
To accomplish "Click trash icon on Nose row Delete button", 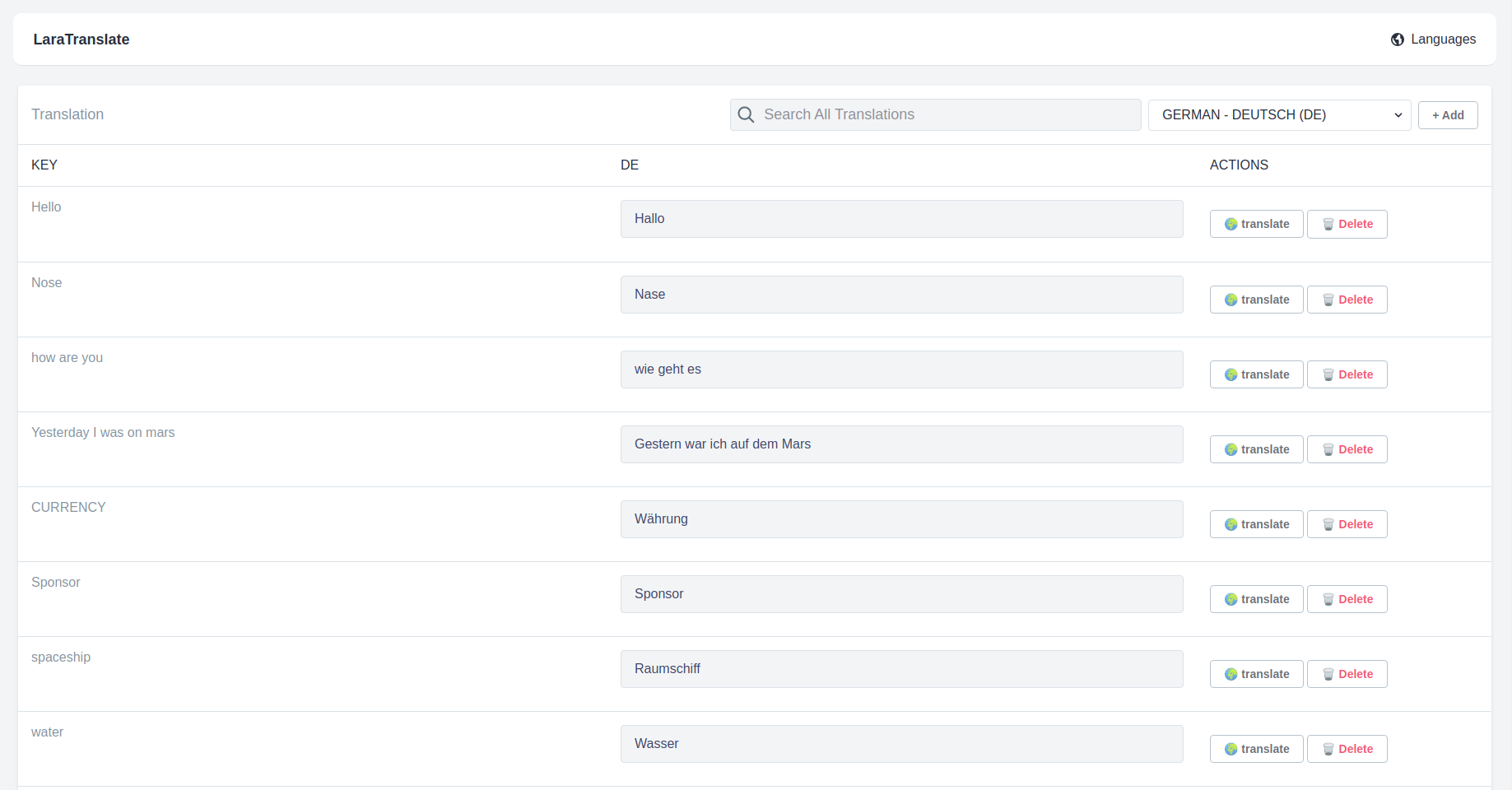I will coord(1328,300).
